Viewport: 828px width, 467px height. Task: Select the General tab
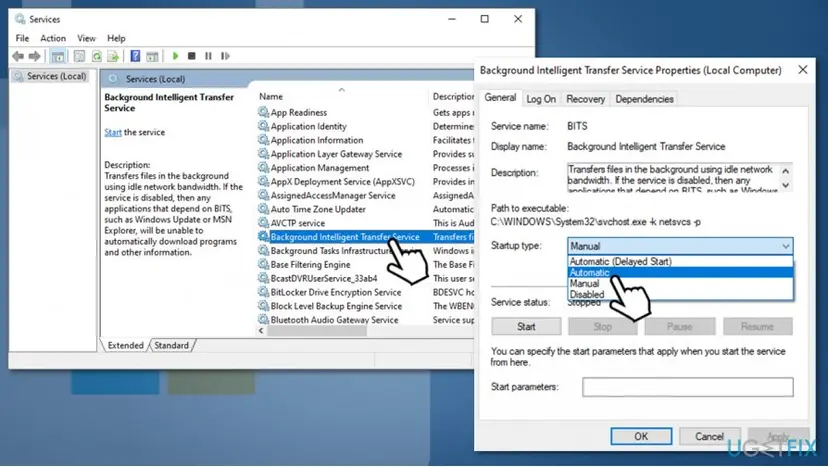[x=500, y=98]
